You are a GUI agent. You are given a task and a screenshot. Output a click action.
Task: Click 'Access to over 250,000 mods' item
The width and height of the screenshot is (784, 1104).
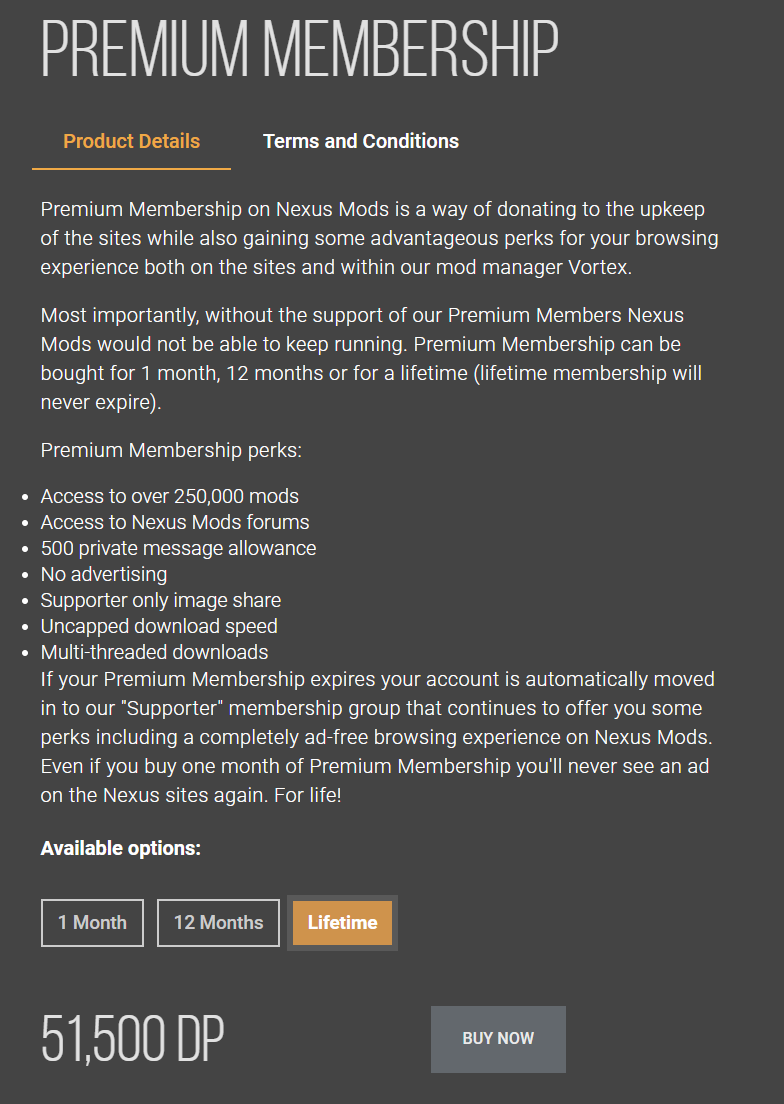coord(170,496)
